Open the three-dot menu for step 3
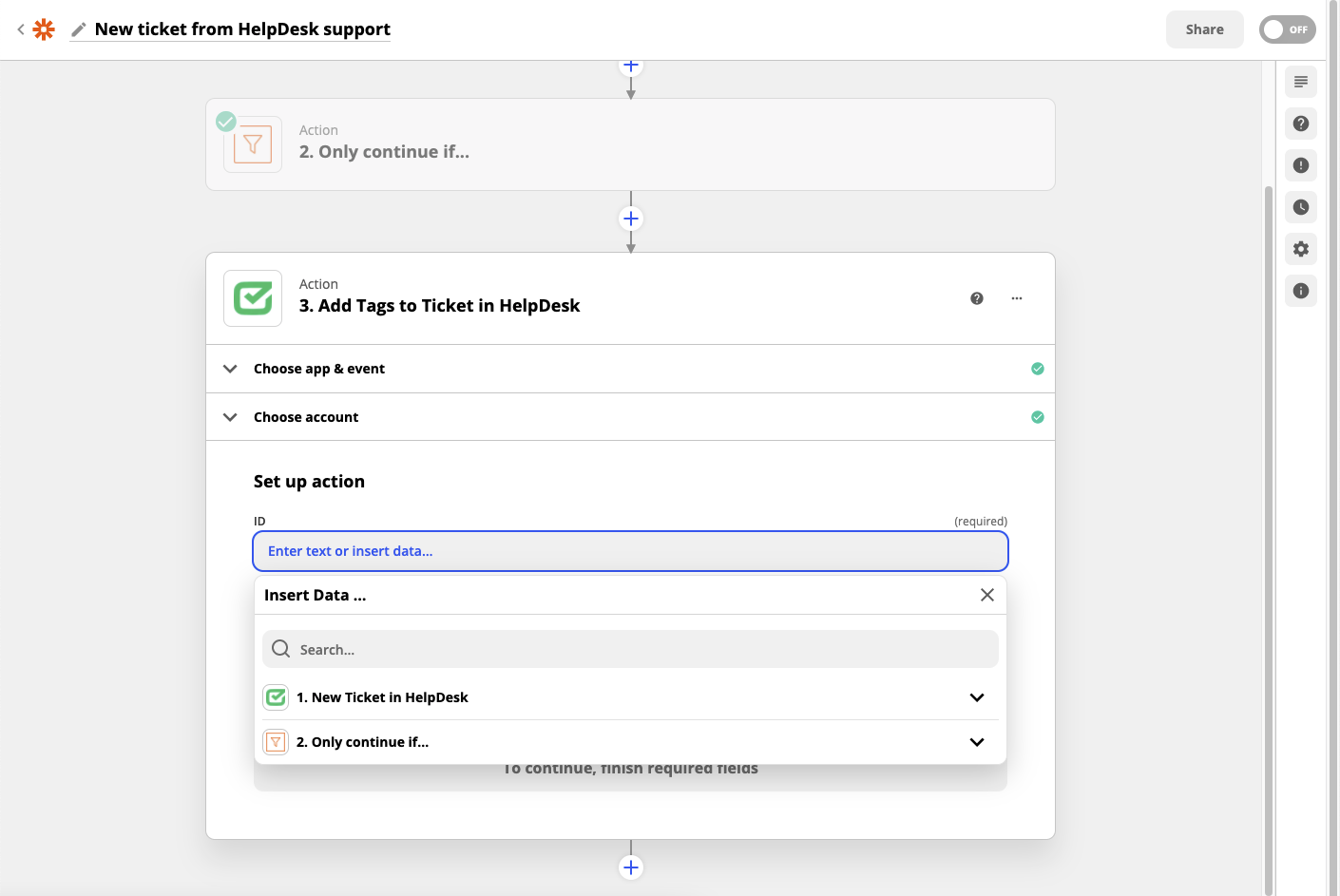The width and height of the screenshot is (1340, 896). (1017, 298)
